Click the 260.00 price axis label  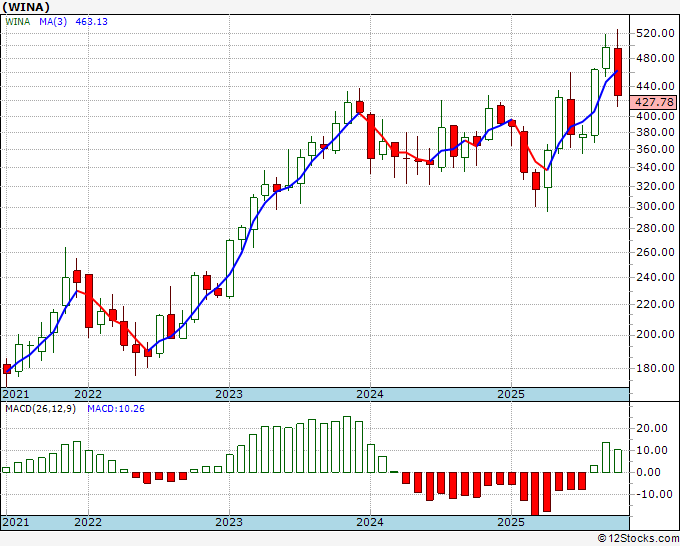[655, 252]
